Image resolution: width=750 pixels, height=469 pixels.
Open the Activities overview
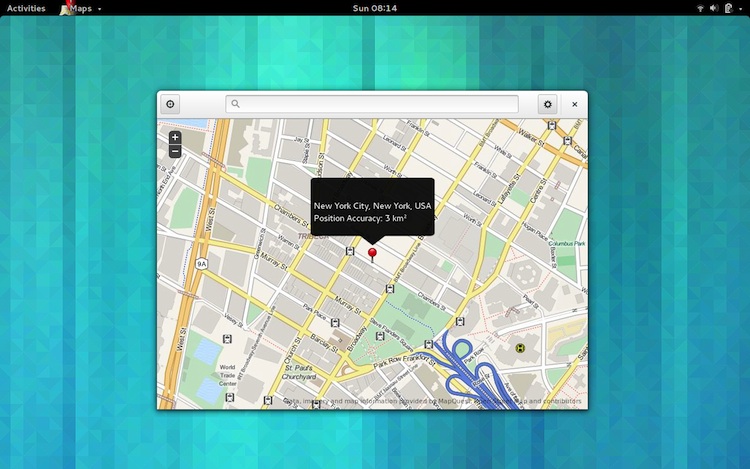pos(26,8)
